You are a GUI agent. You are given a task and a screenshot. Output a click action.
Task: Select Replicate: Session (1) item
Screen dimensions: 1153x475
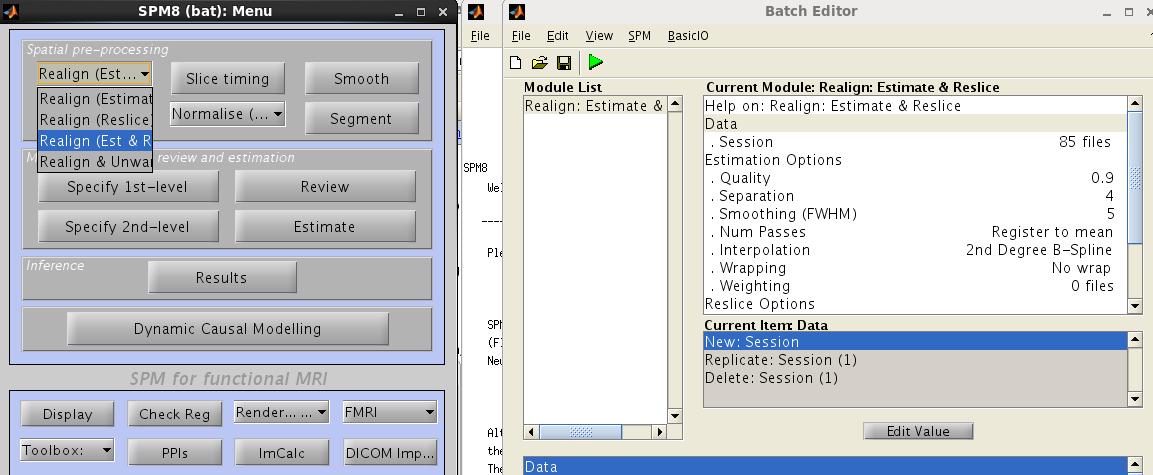(x=915, y=360)
